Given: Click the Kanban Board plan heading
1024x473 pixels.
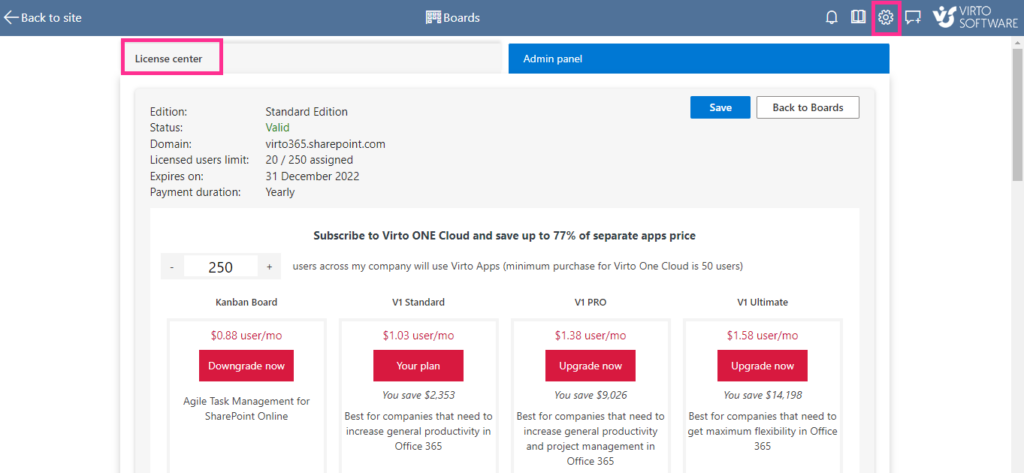Looking at the screenshot, I should 246,302.
